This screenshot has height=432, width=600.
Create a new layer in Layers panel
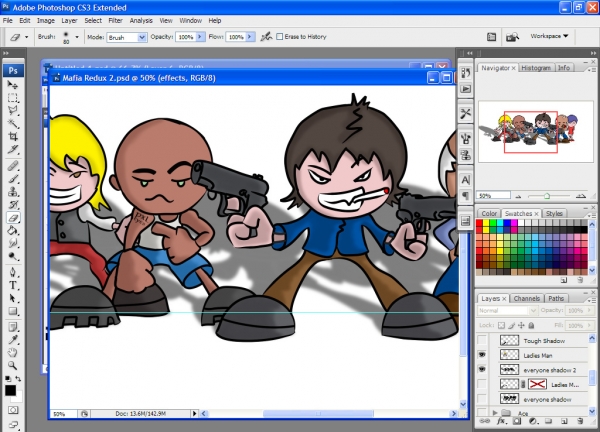564,421
